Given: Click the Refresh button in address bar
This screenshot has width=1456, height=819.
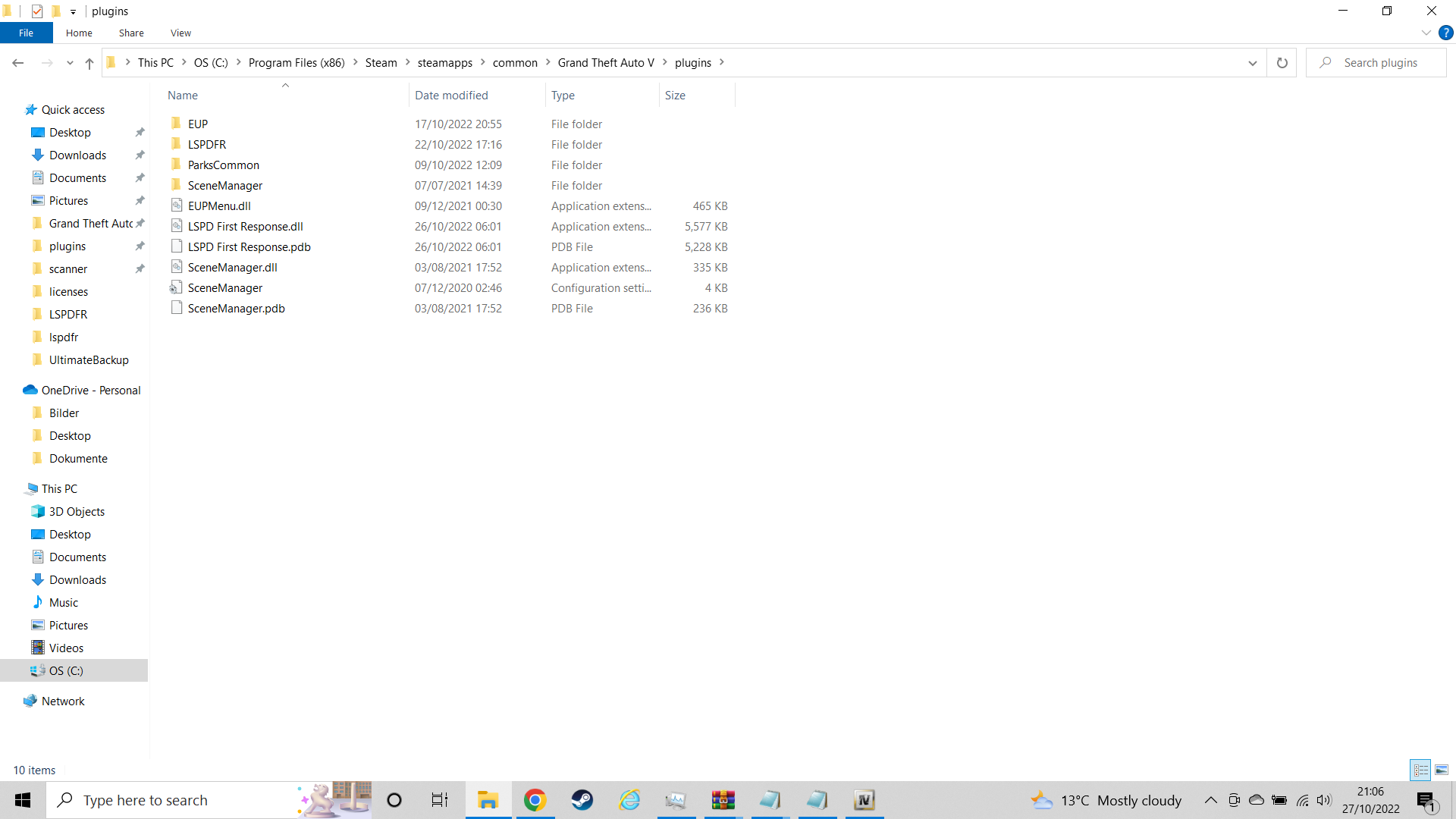Looking at the screenshot, I should point(1282,63).
